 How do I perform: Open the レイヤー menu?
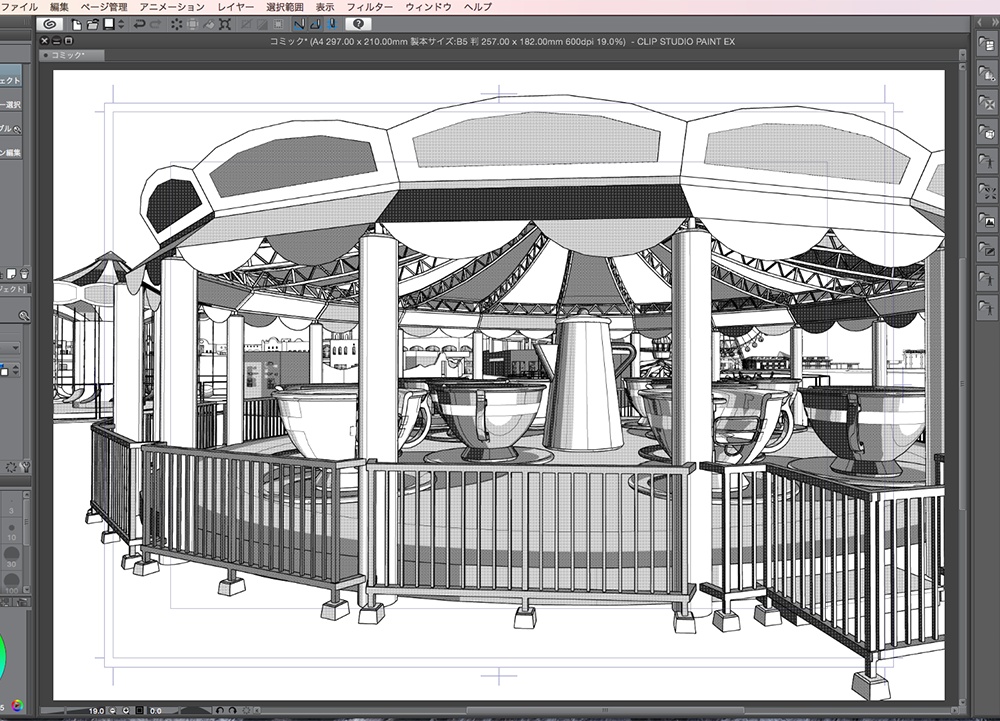[x=236, y=7]
